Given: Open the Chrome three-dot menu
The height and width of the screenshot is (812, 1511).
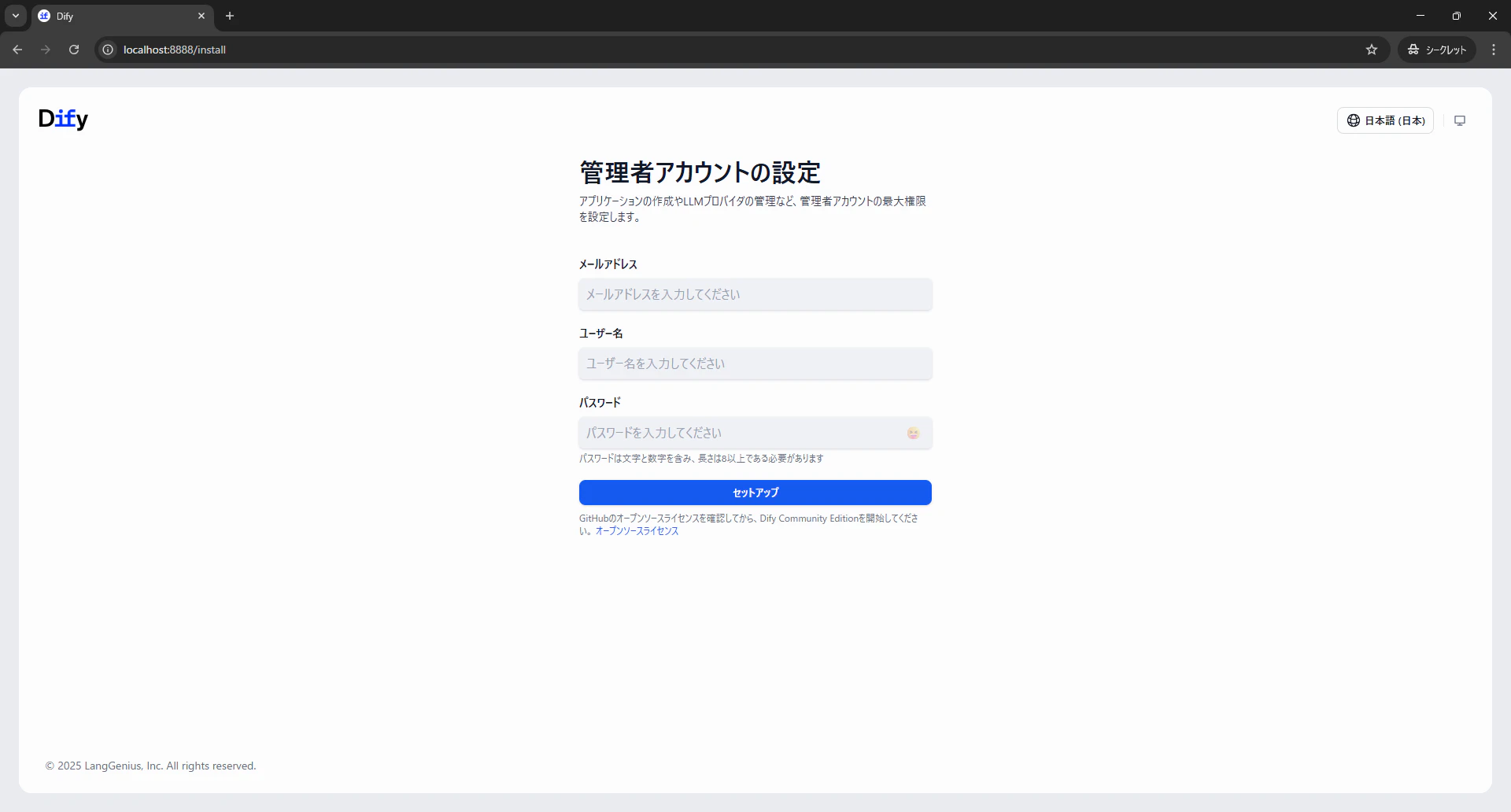Looking at the screenshot, I should click(1494, 50).
